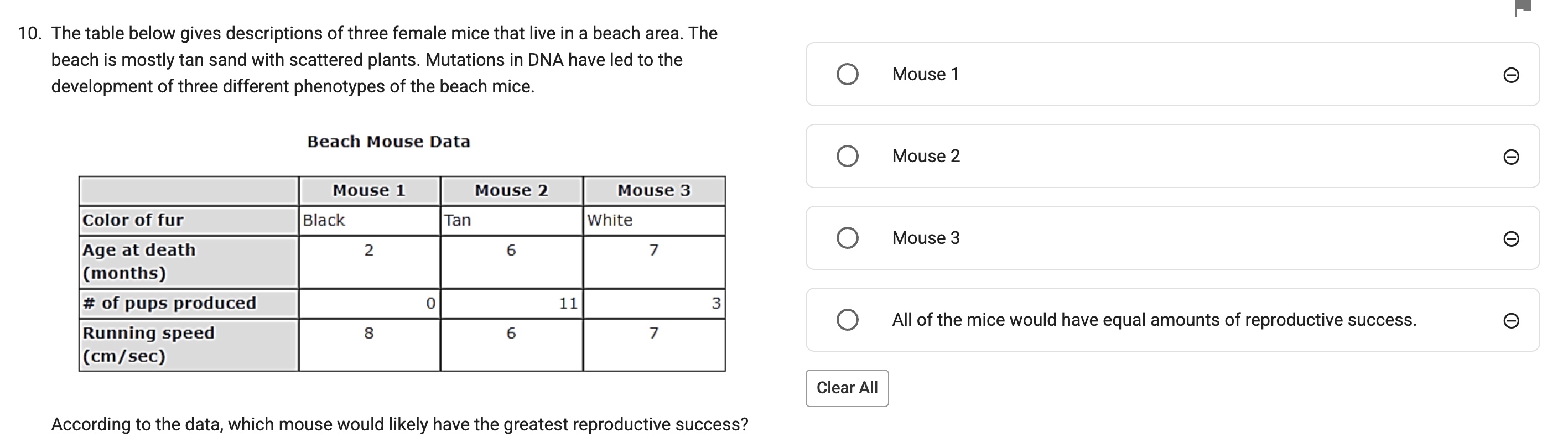Eliminate the Mouse 2 answer choice
The height and width of the screenshot is (437, 1568).
[1511, 157]
